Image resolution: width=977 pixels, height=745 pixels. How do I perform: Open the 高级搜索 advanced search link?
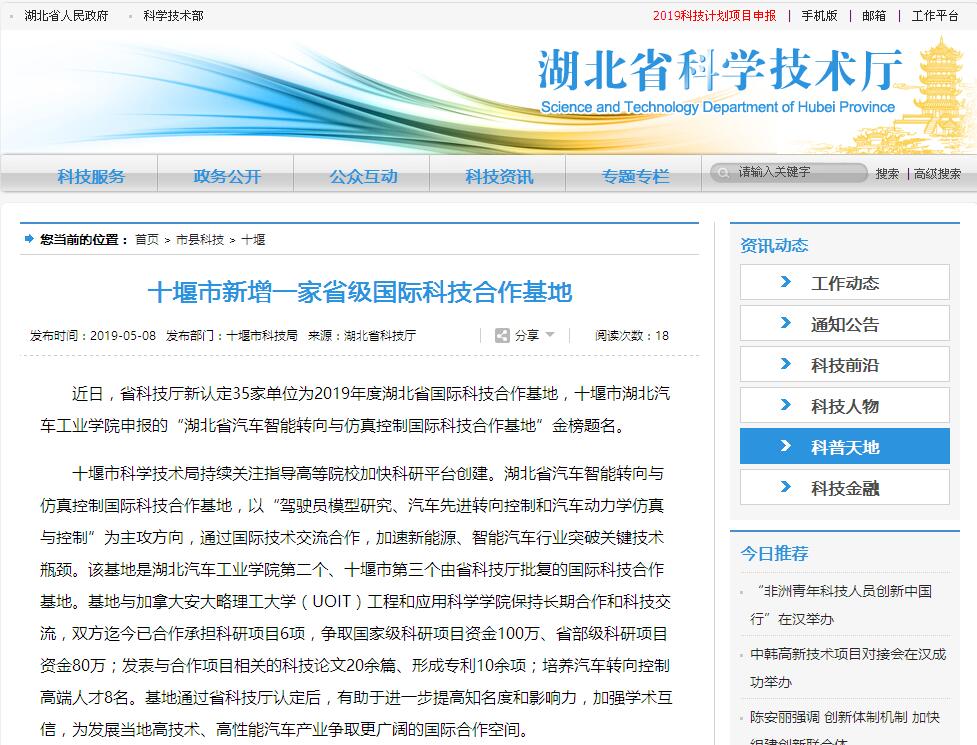(x=937, y=174)
